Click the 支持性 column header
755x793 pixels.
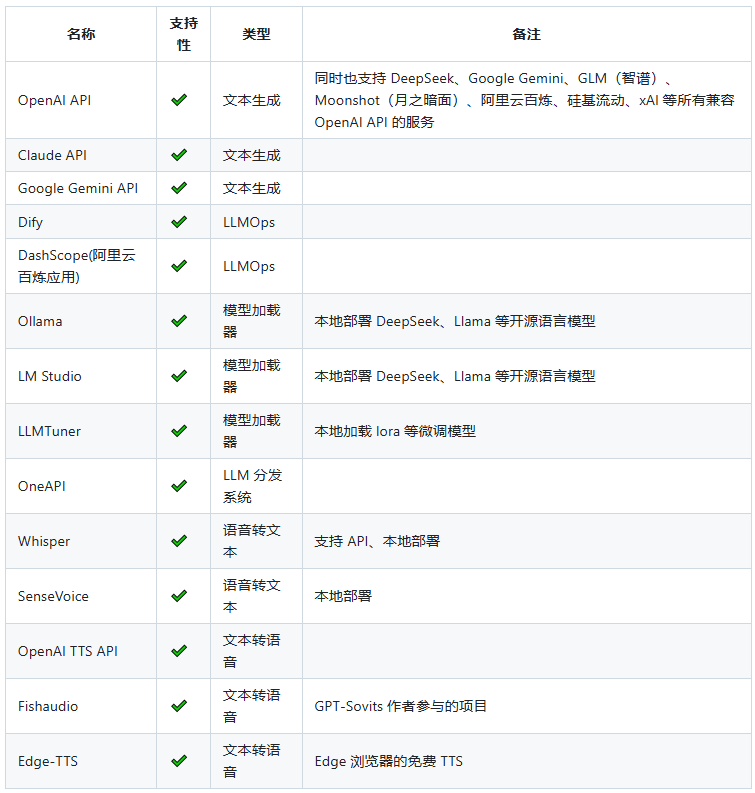coord(184,34)
